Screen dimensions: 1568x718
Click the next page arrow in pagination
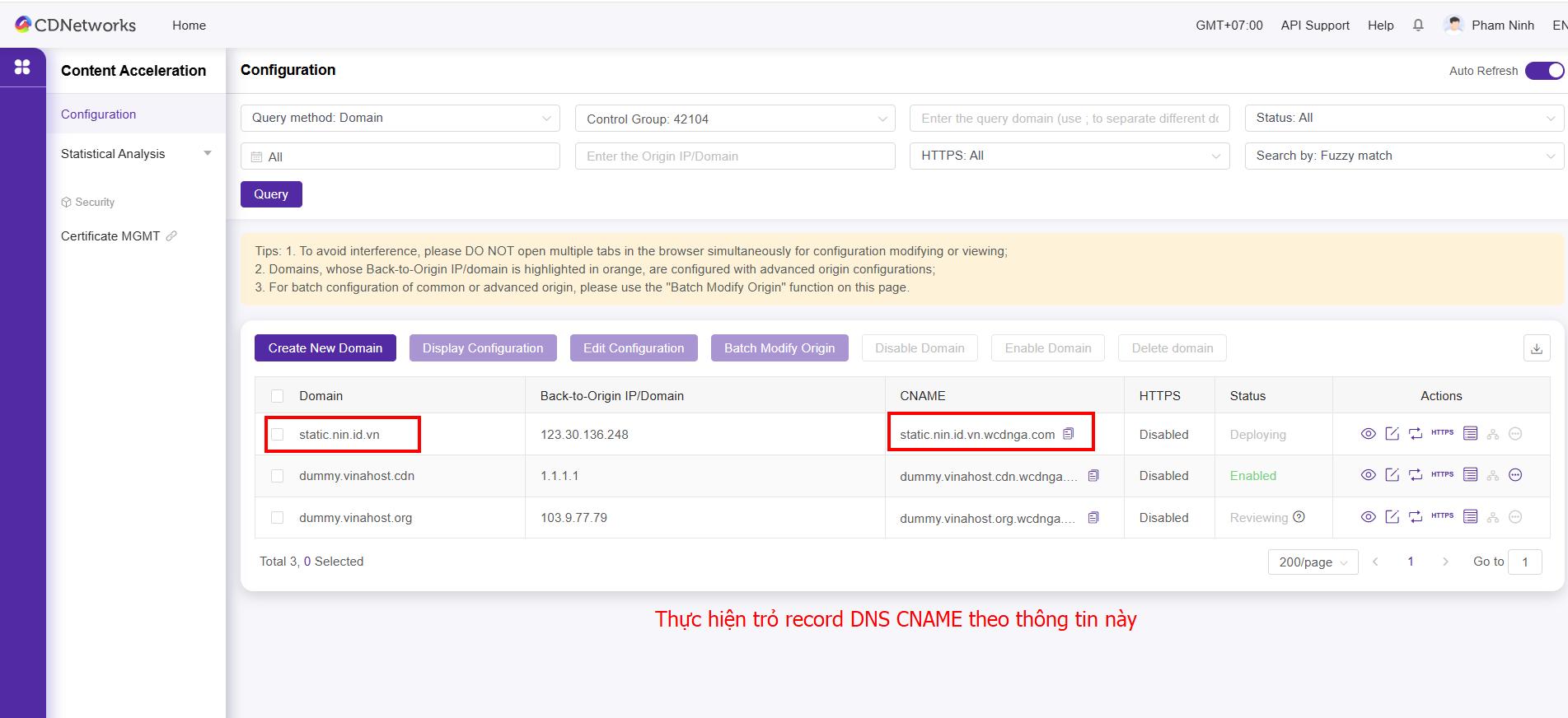(x=1445, y=562)
